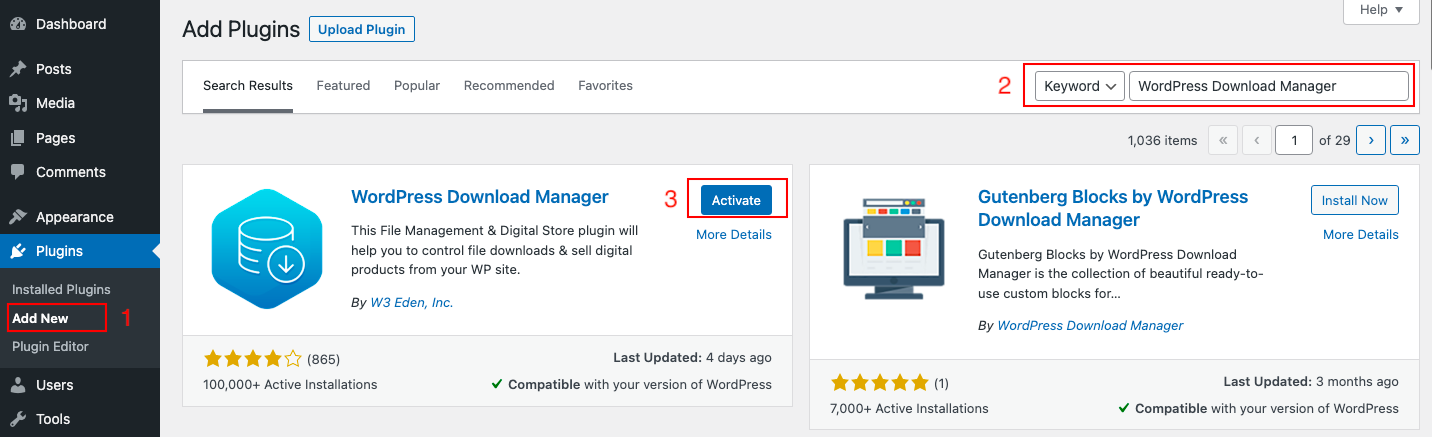Click the Posts pushpin icon
1432x437 pixels.
pyautogui.click(x=17, y=69)
